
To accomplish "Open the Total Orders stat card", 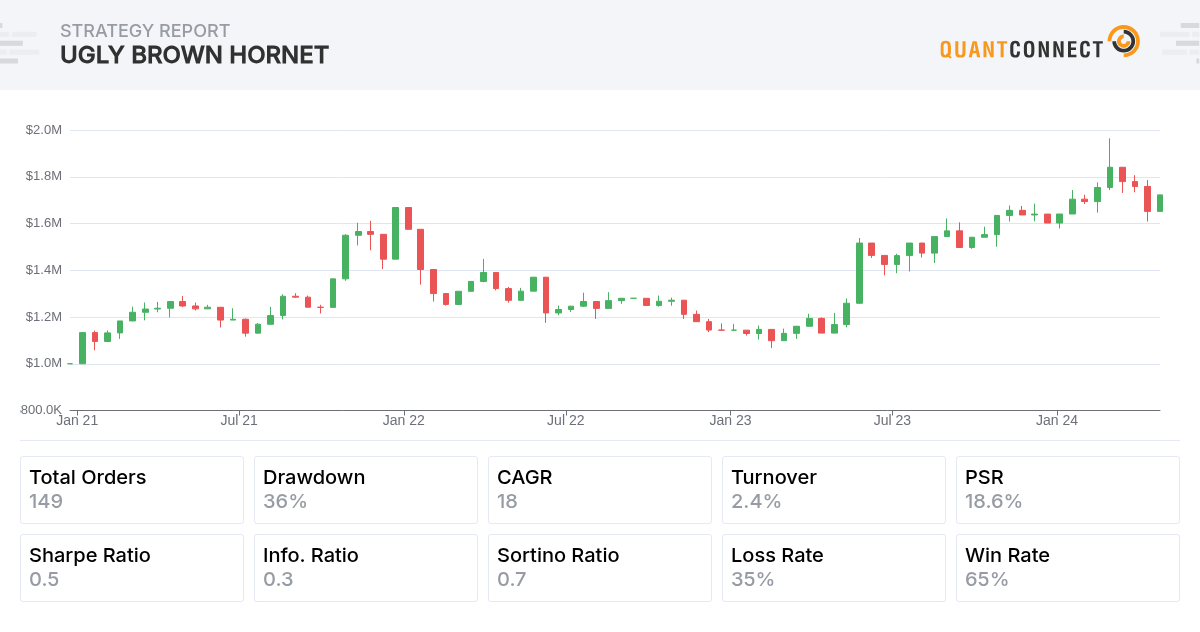I will click(x=132, y=490).
